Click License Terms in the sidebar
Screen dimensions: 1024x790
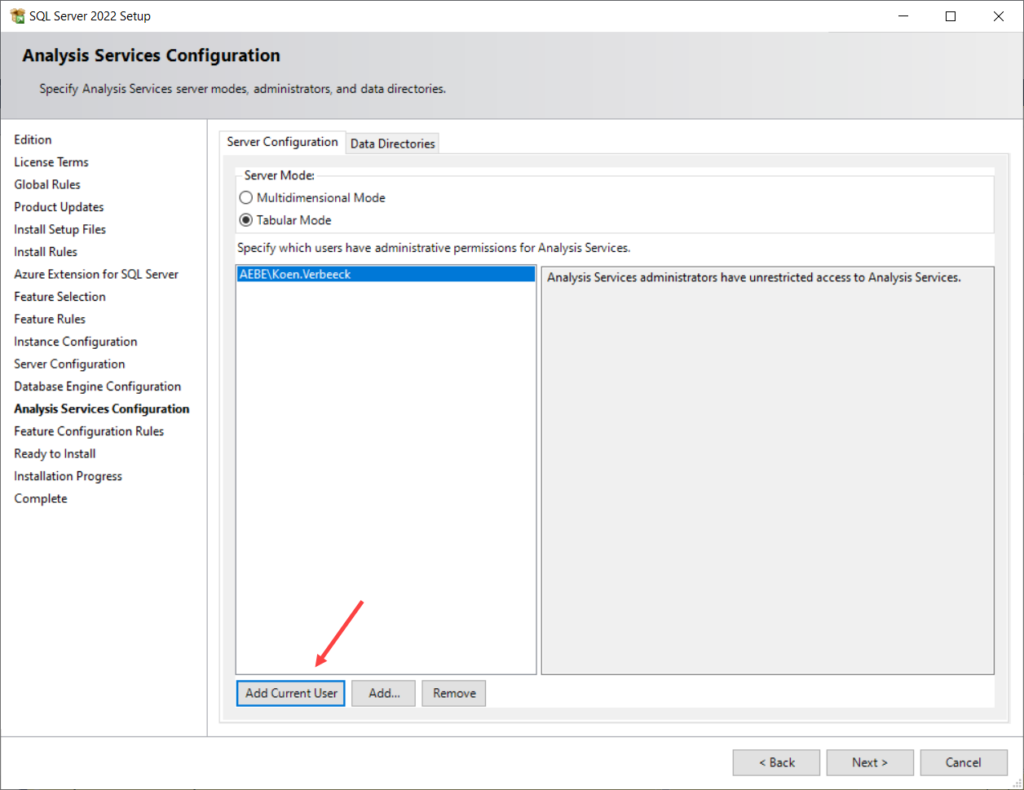pos(51,162)
